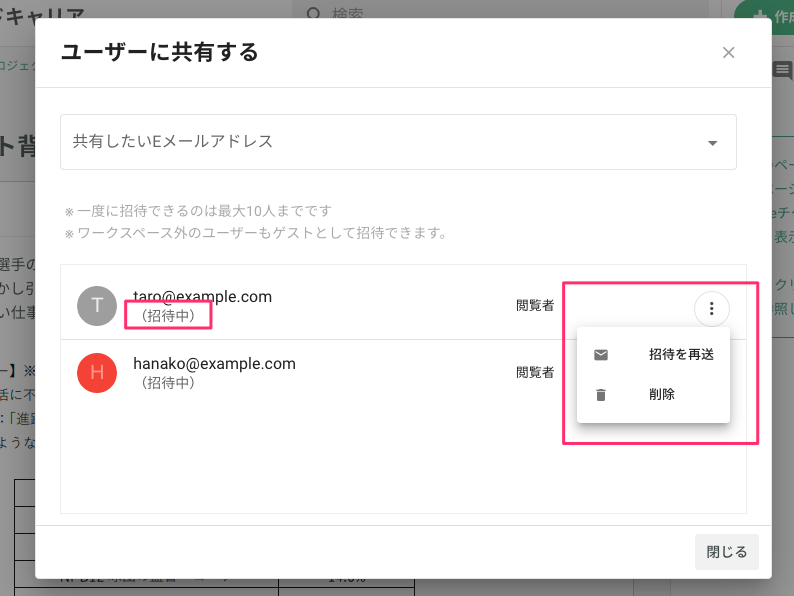Click the note about 最大10人 invitations
Image resolution: width=794 pixels, height=596 pixels.
[198, 211]
